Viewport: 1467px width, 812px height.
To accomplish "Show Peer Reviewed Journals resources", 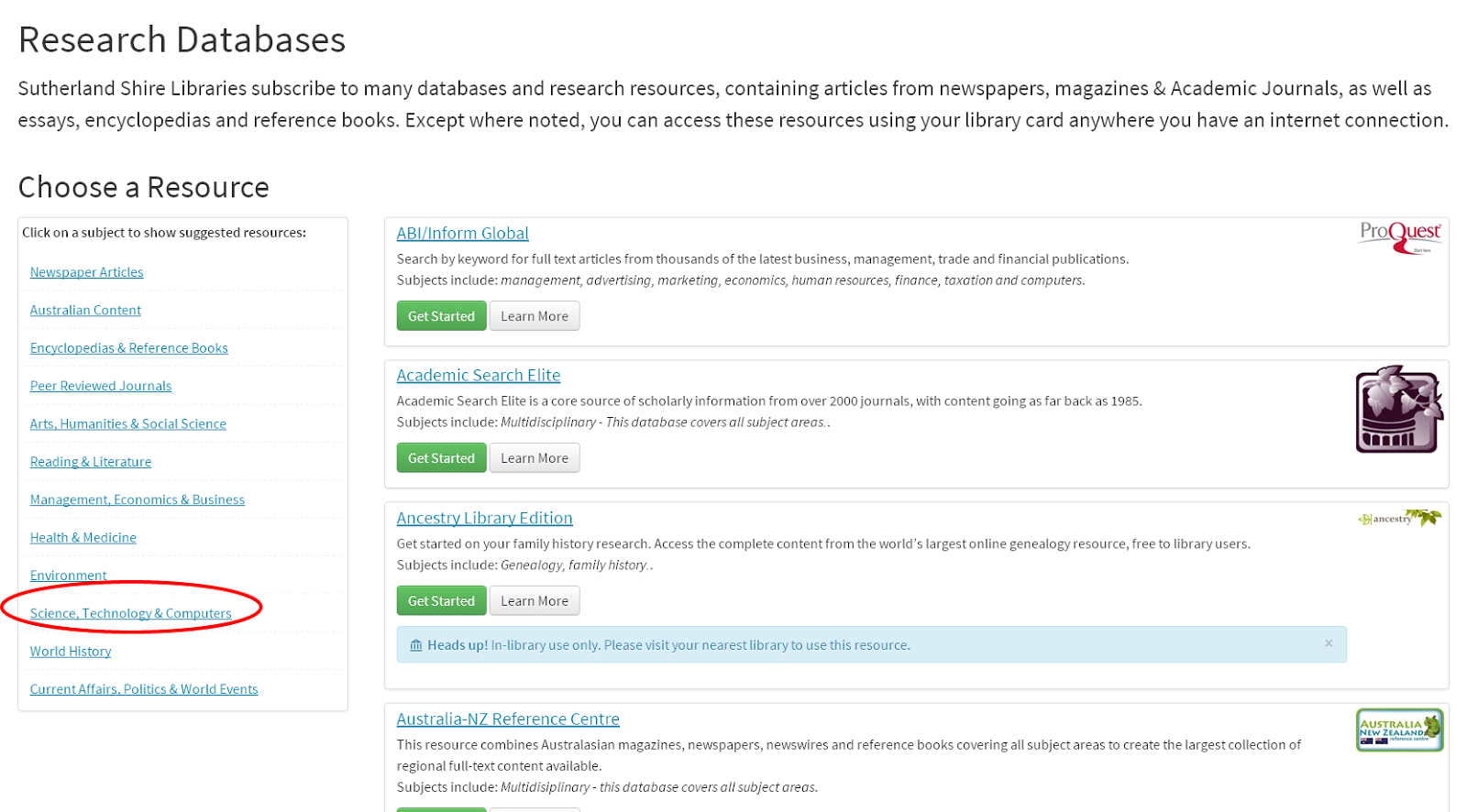I will (x=101, y=386).
